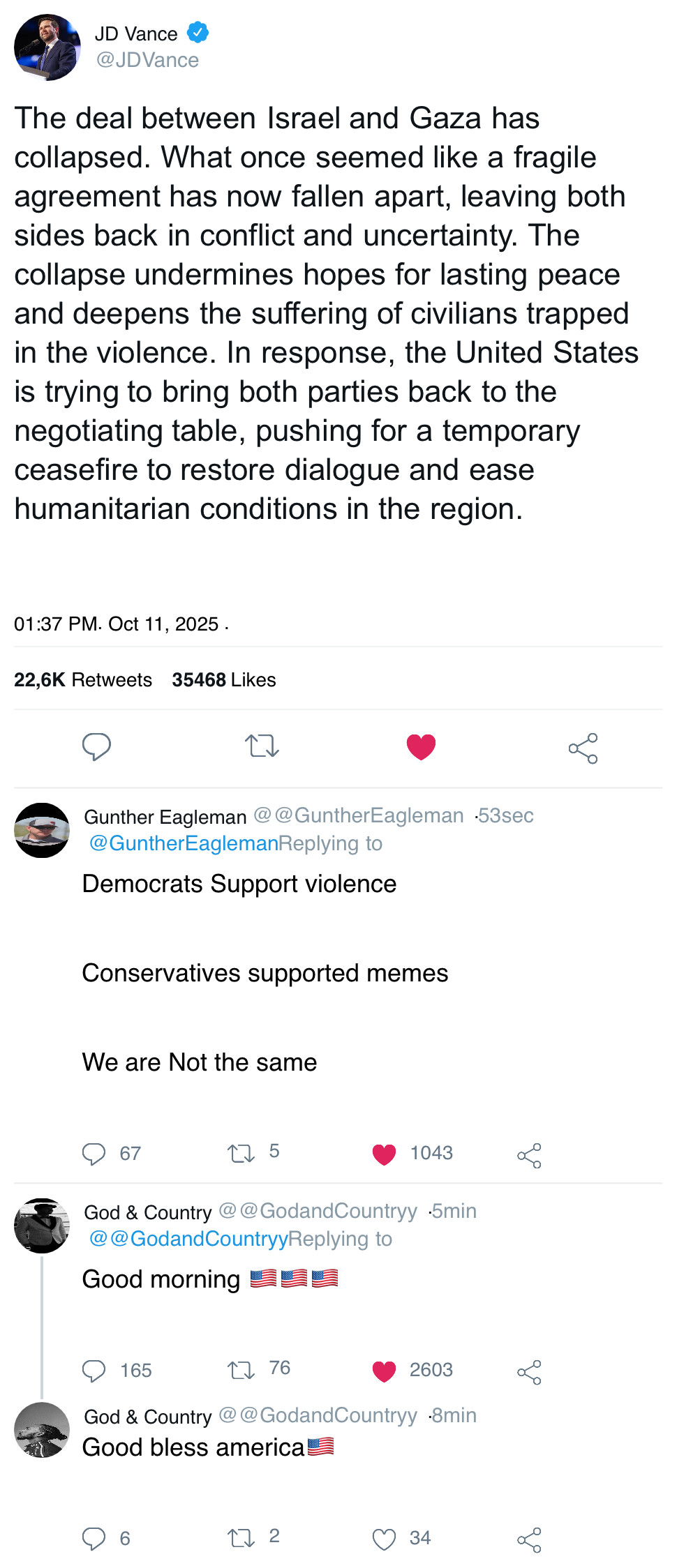Open JD Vance's profile picture
The height and width of the screenshot is (1568, 677).
tap(47, 47)
